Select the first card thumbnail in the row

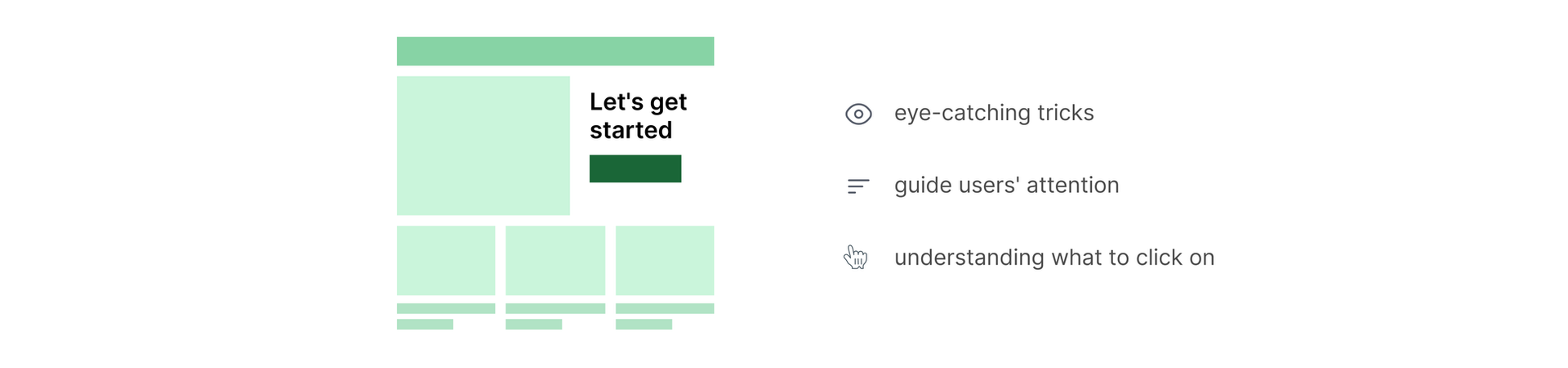pyautogui.click(x=446, y=260)
